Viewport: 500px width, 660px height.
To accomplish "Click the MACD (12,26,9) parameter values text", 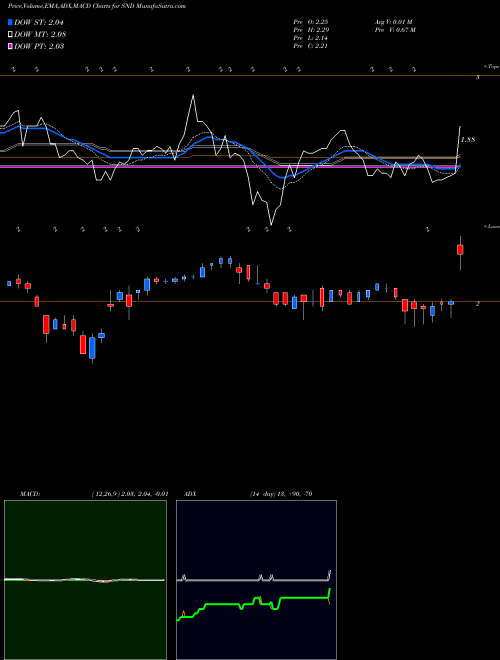I will click(x=130, y=494).
